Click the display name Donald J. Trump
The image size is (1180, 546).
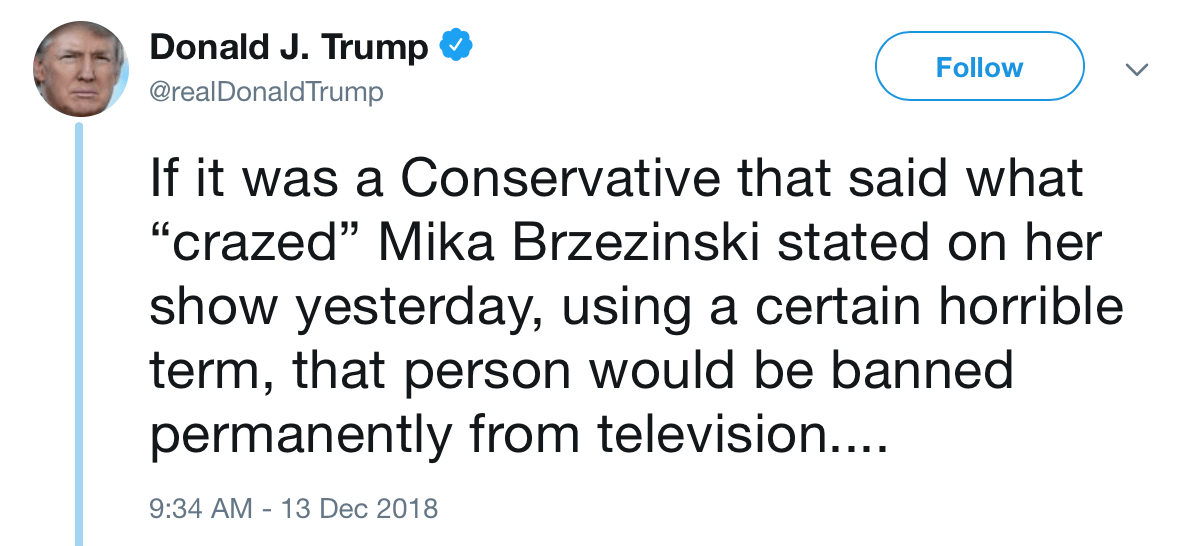[x=289, y=46]
